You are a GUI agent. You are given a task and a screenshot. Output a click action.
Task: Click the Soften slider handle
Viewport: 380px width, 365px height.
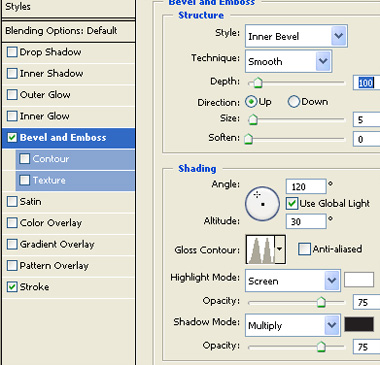[248, 139]
